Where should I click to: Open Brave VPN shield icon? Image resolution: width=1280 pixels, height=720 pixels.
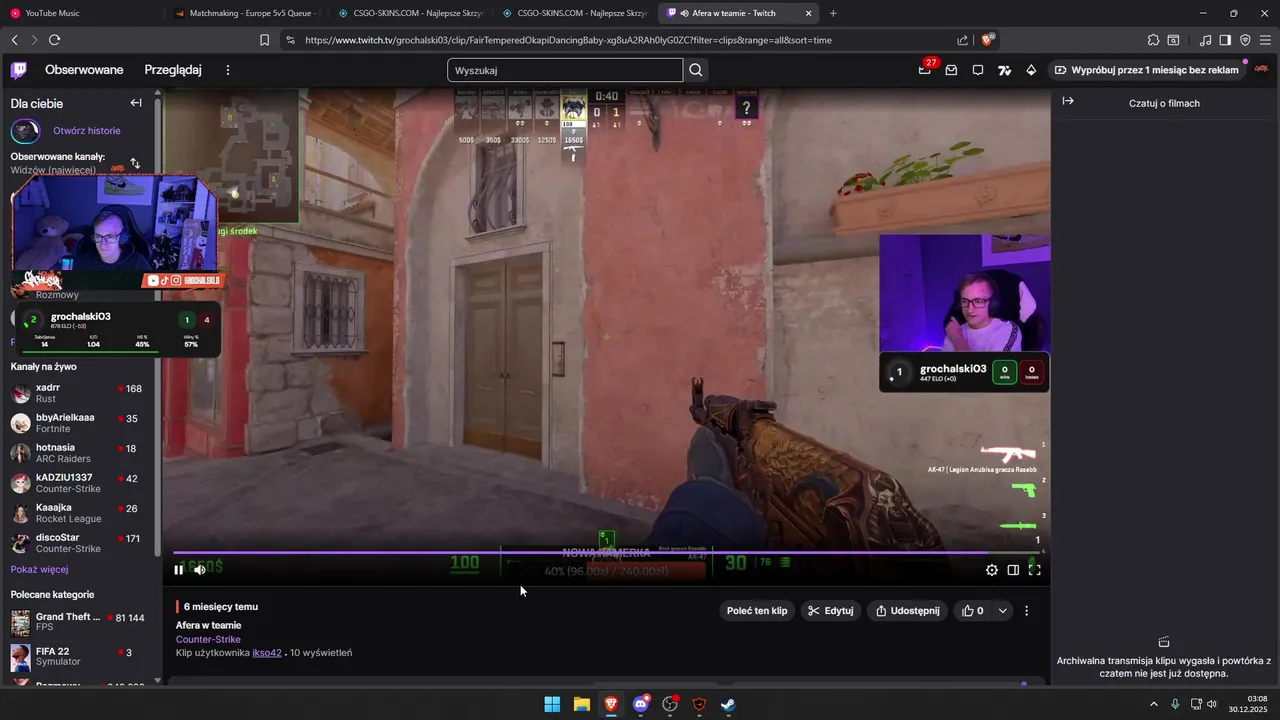pos(1245,40)
